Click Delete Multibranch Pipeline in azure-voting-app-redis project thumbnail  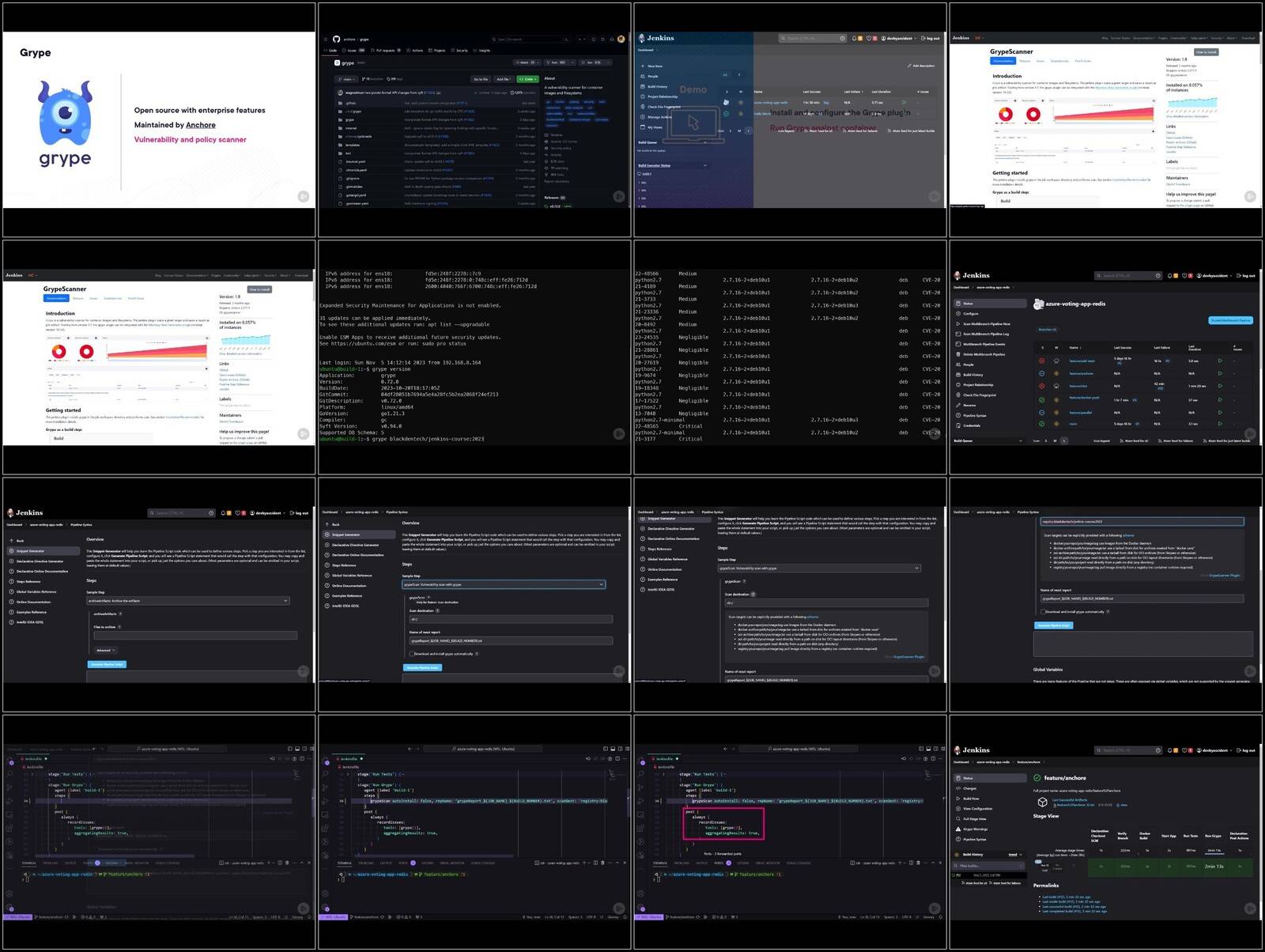click(980, 354)
